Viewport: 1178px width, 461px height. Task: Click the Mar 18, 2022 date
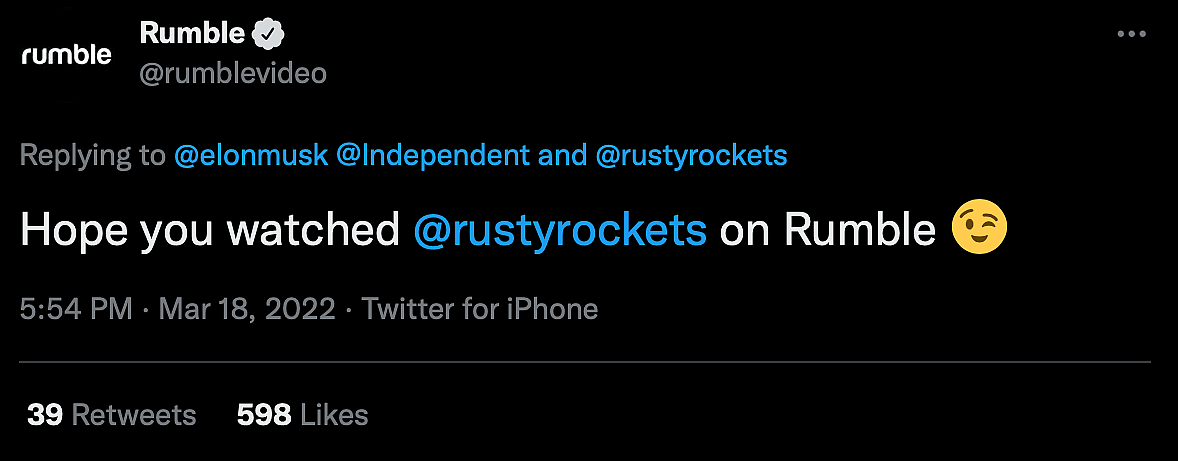(246, 309)
